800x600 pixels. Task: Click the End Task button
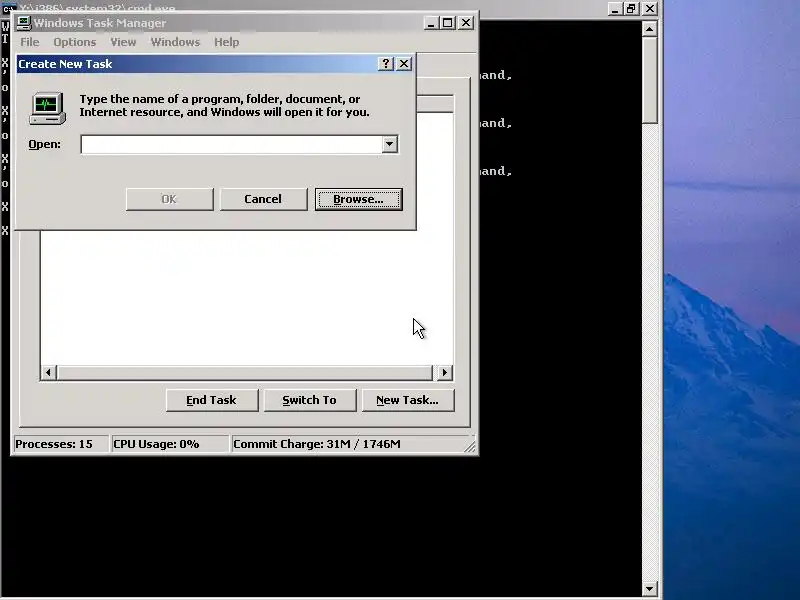(x=212, y=400)
